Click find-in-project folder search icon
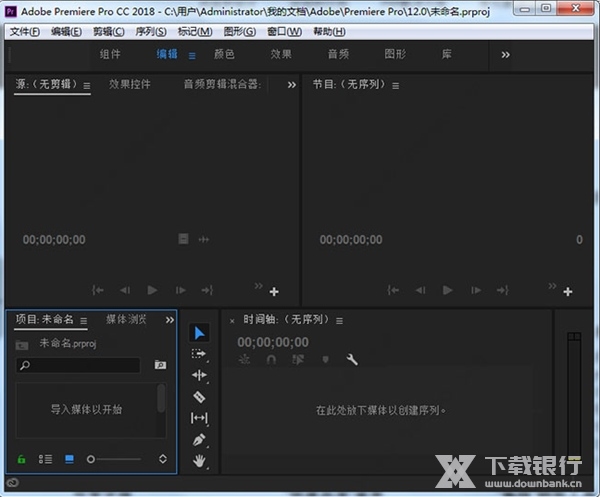Viewport: 600px width, 497px height. coord(160,365)
